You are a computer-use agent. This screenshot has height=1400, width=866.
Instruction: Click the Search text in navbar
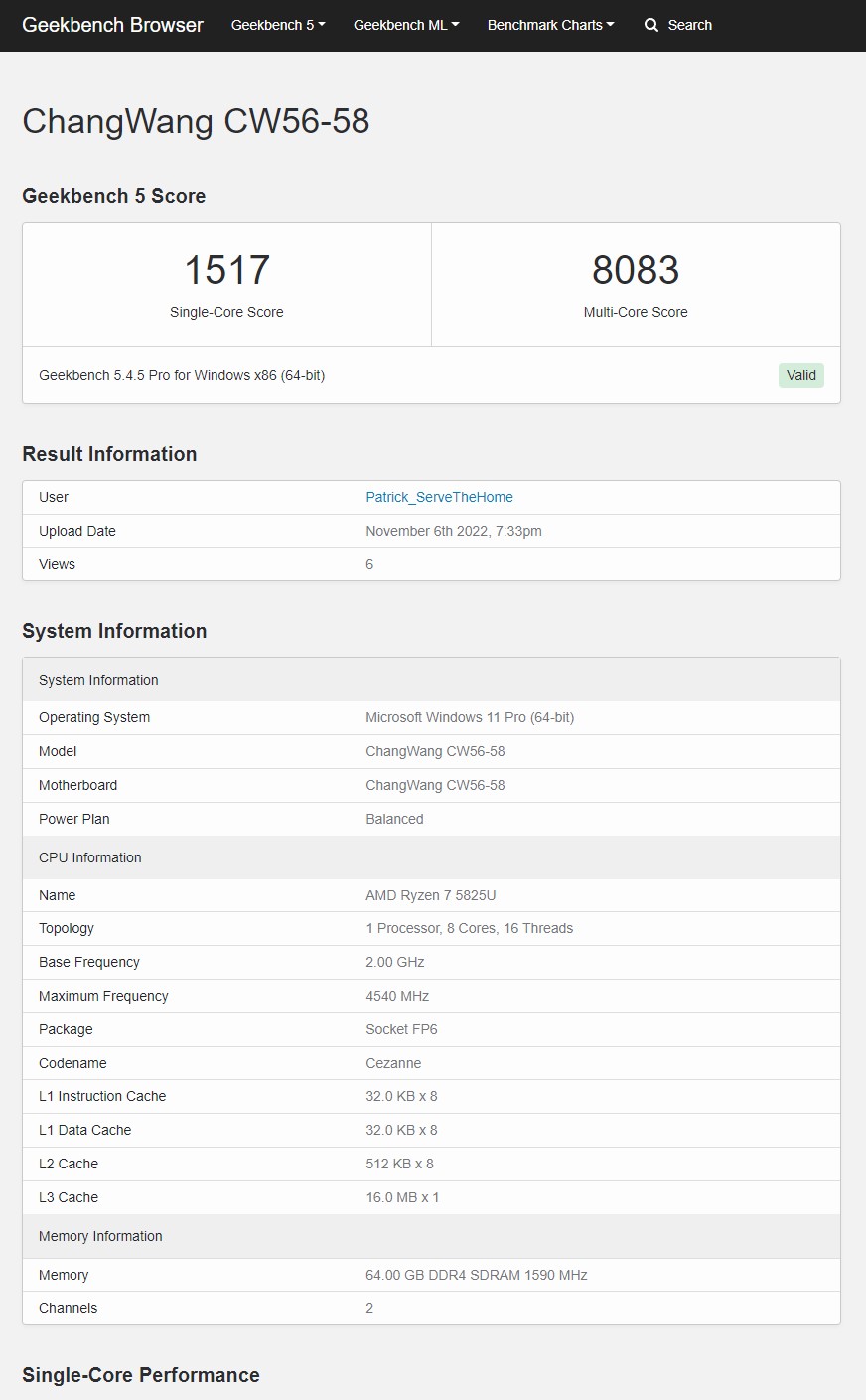pyautogui.click(x=689, y=25)
